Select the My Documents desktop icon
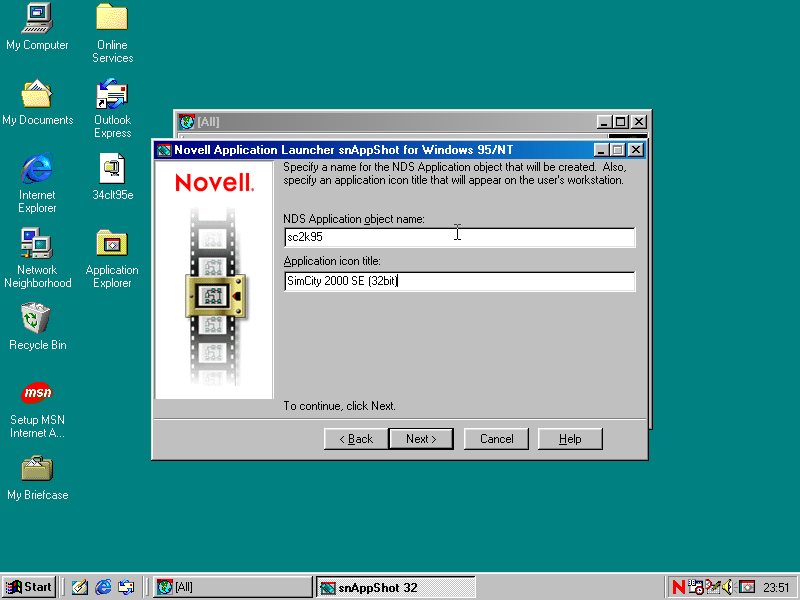The image size is (800, 600). (x=37, y=94)
